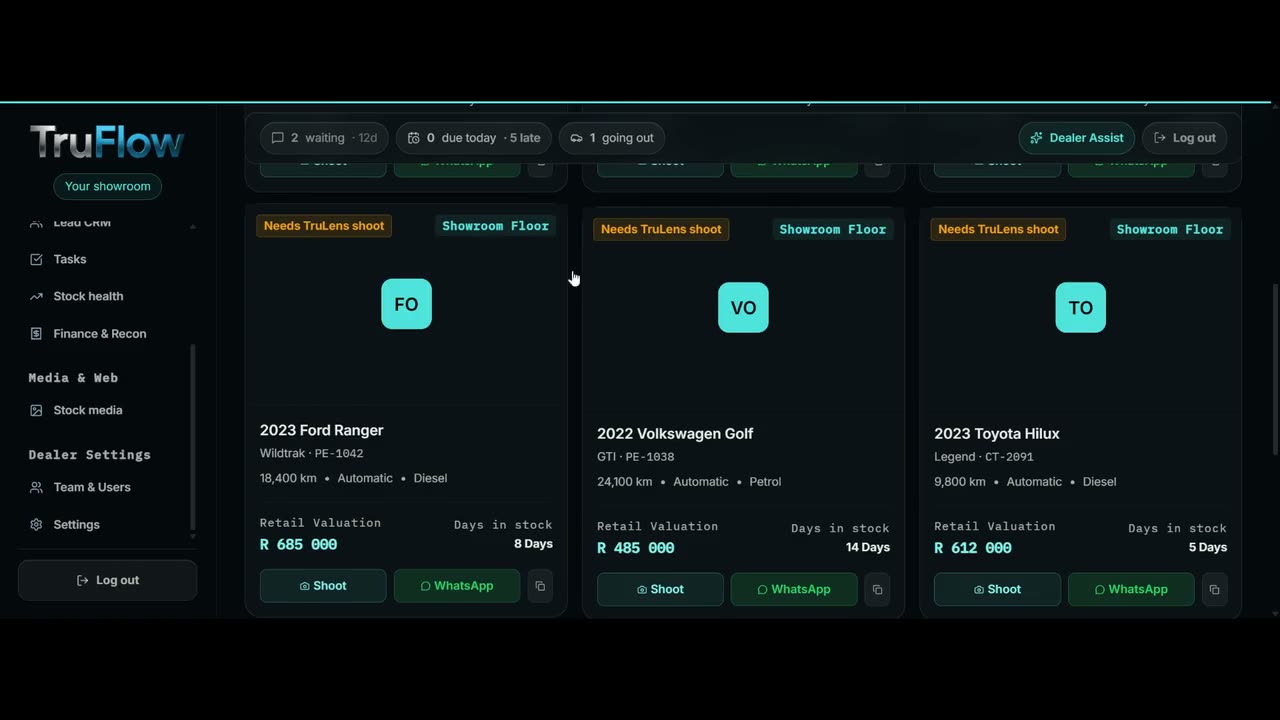Click the Dealer Assist sparkle icon

(1037, 138)
